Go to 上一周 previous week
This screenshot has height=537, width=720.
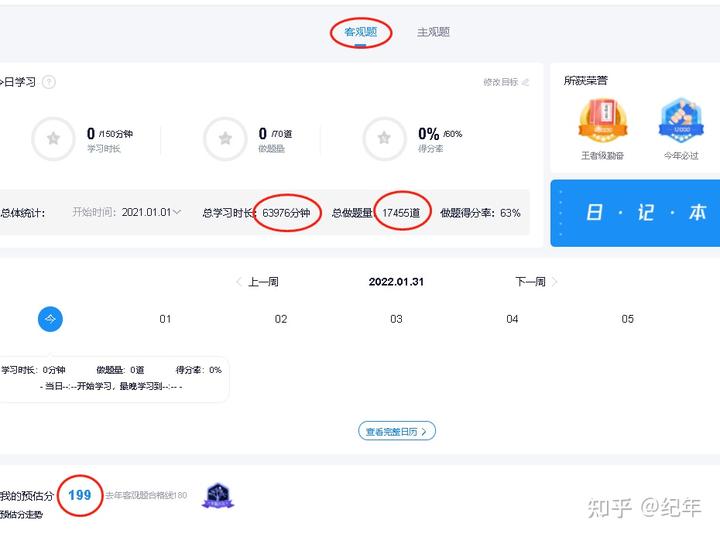coord(258,282)
